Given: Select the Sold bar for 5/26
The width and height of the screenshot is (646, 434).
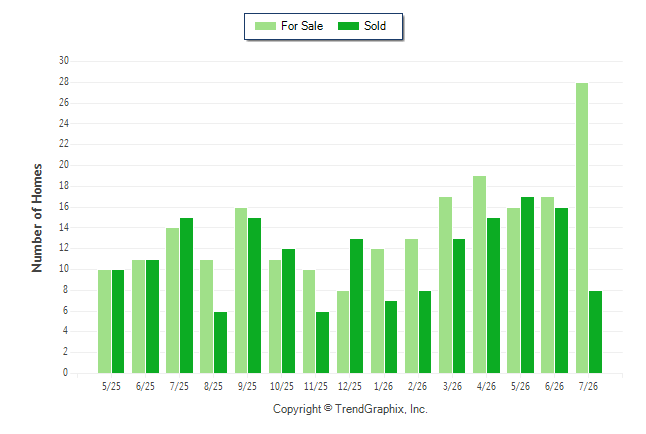Looking at the screenshot, I should pos(527,285).
